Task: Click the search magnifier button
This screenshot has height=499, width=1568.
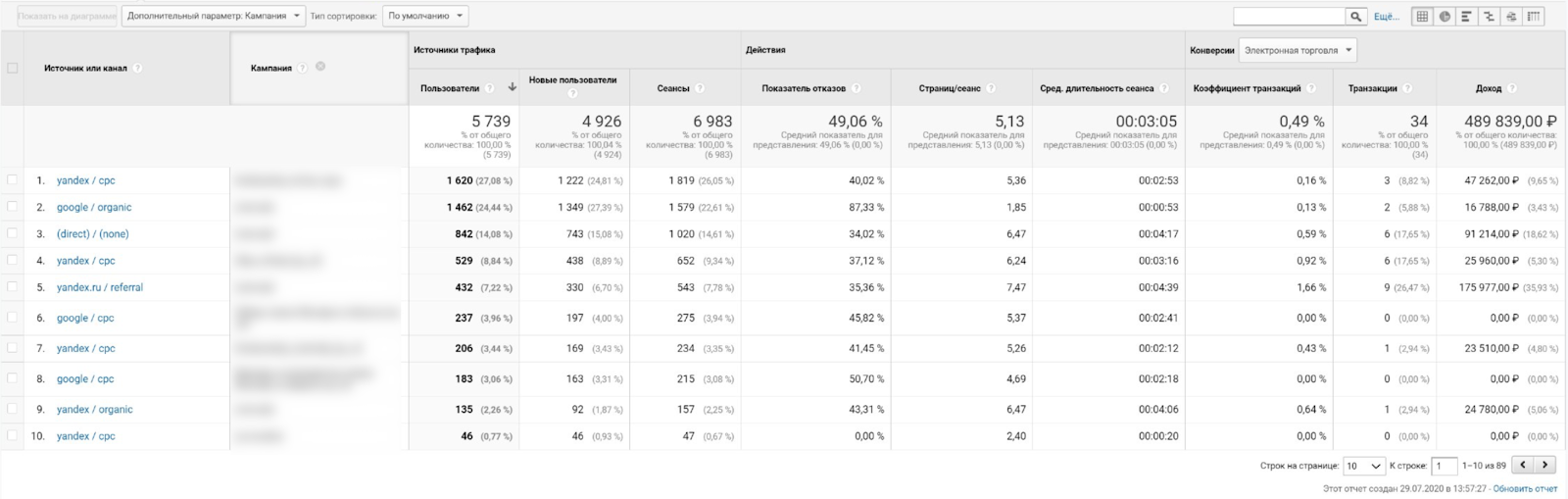Action: [x=1356, y=17]
